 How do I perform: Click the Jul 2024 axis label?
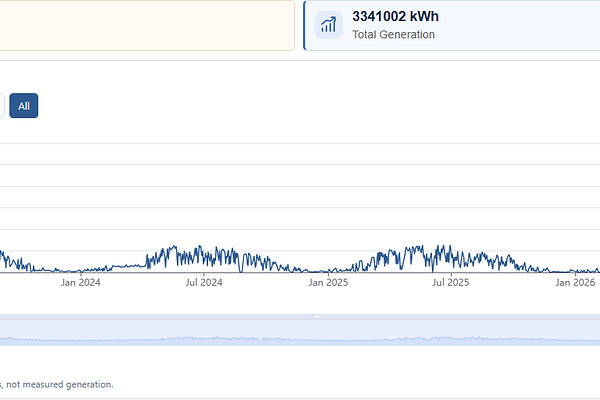(x=204, y=282)
